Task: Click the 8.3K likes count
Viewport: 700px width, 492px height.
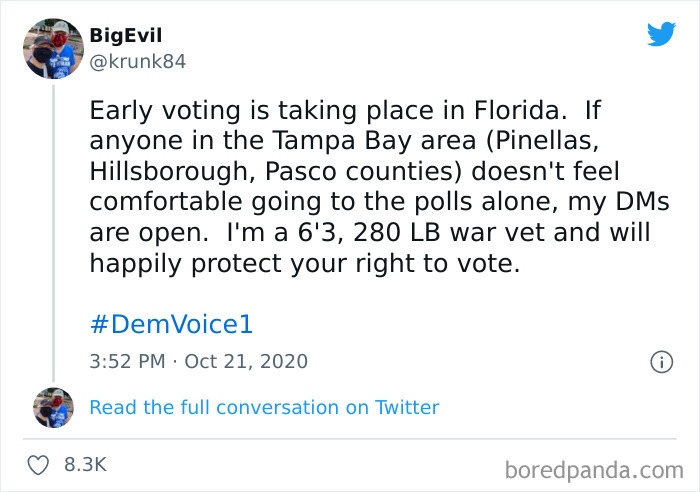Action: tap(85, 465)
